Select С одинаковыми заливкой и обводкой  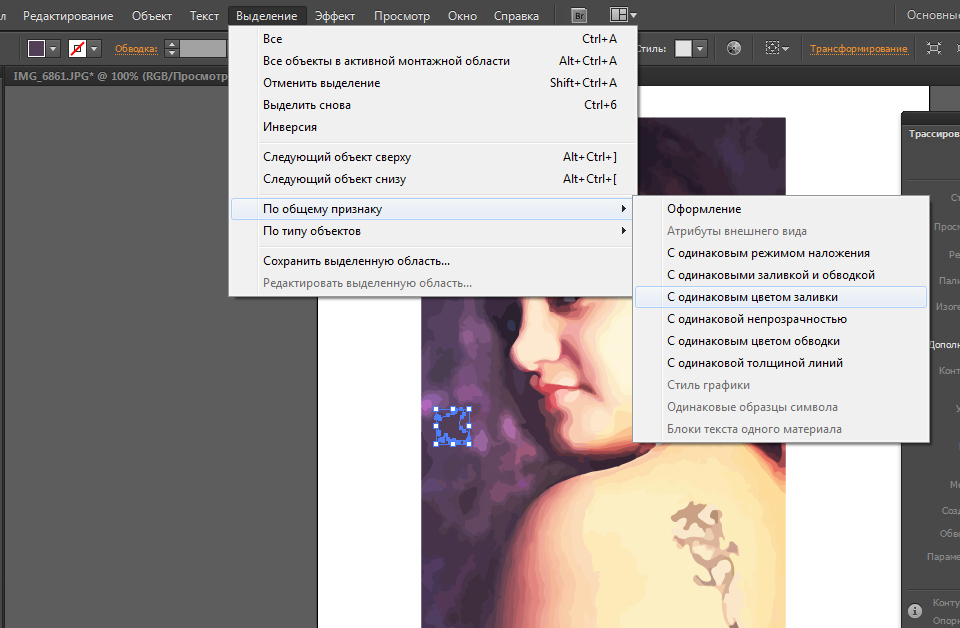point(781,275)
